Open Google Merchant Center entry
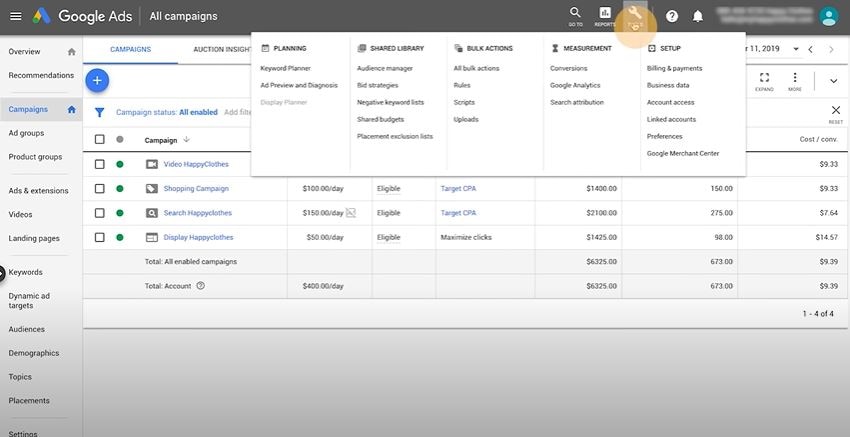850x437 pixels. (x=683, y=153)
